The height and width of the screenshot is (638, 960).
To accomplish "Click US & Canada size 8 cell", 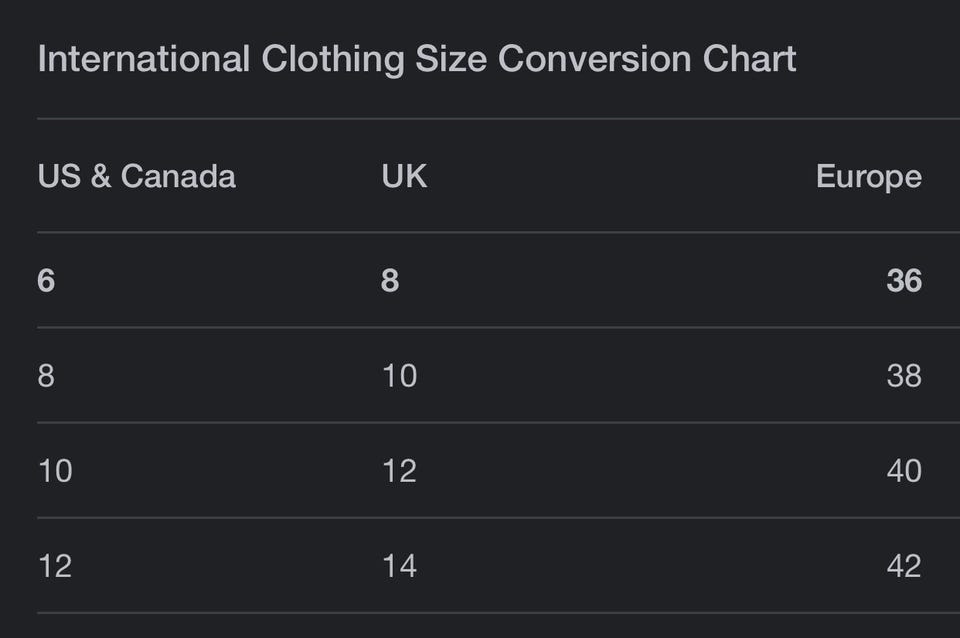I will pos(46,376).
